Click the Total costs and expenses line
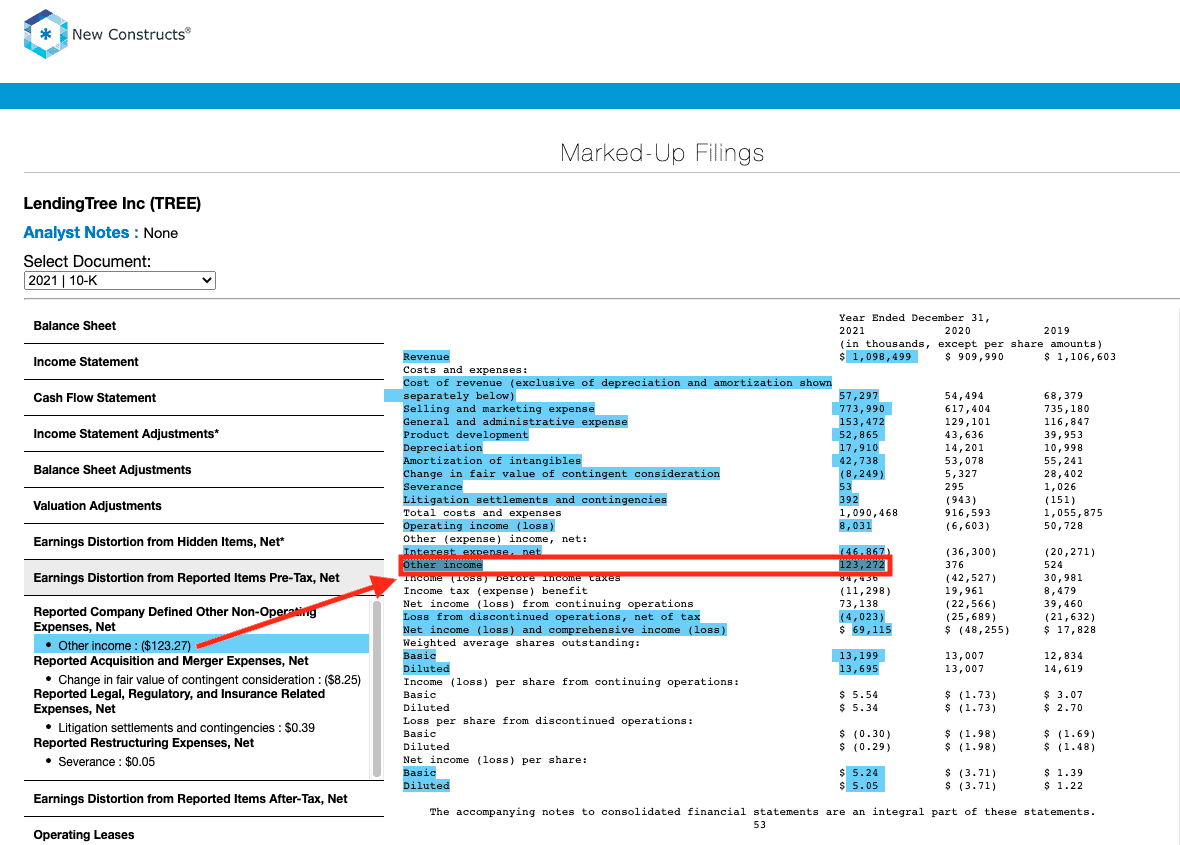The width and height of the screenshot is (1180, 845). point(482,513)
